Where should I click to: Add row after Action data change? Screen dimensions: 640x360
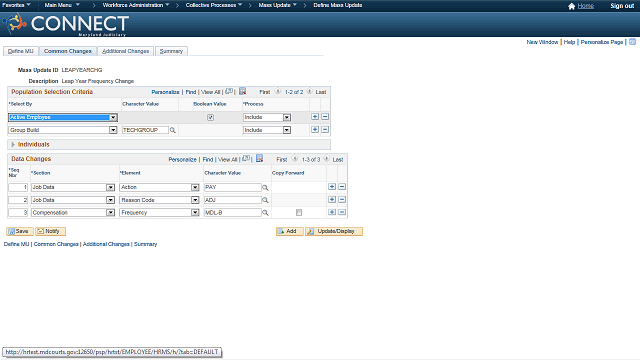(332, 187)
